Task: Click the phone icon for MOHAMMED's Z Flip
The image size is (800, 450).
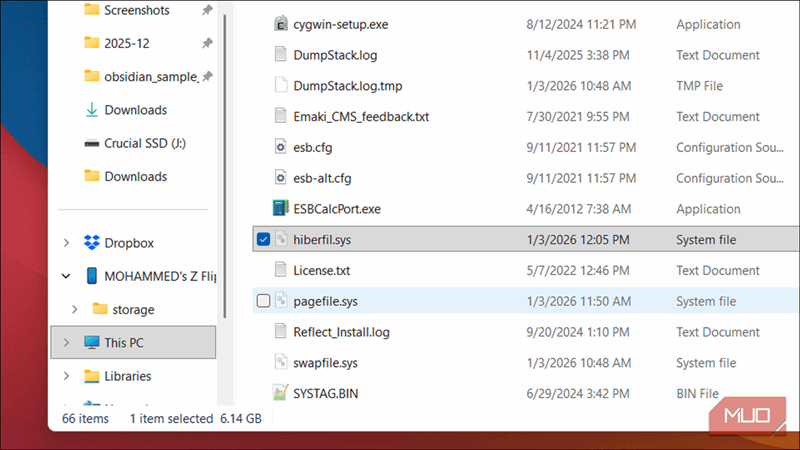Action: point(92,275)
